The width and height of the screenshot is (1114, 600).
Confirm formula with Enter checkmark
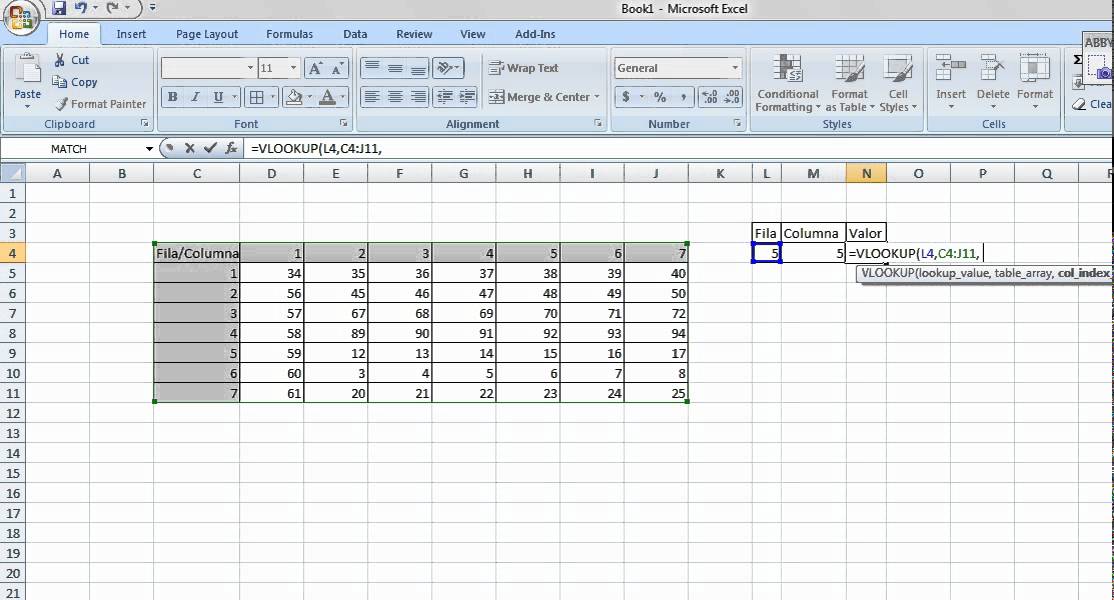pyautogui.click(x=210, y=148)
